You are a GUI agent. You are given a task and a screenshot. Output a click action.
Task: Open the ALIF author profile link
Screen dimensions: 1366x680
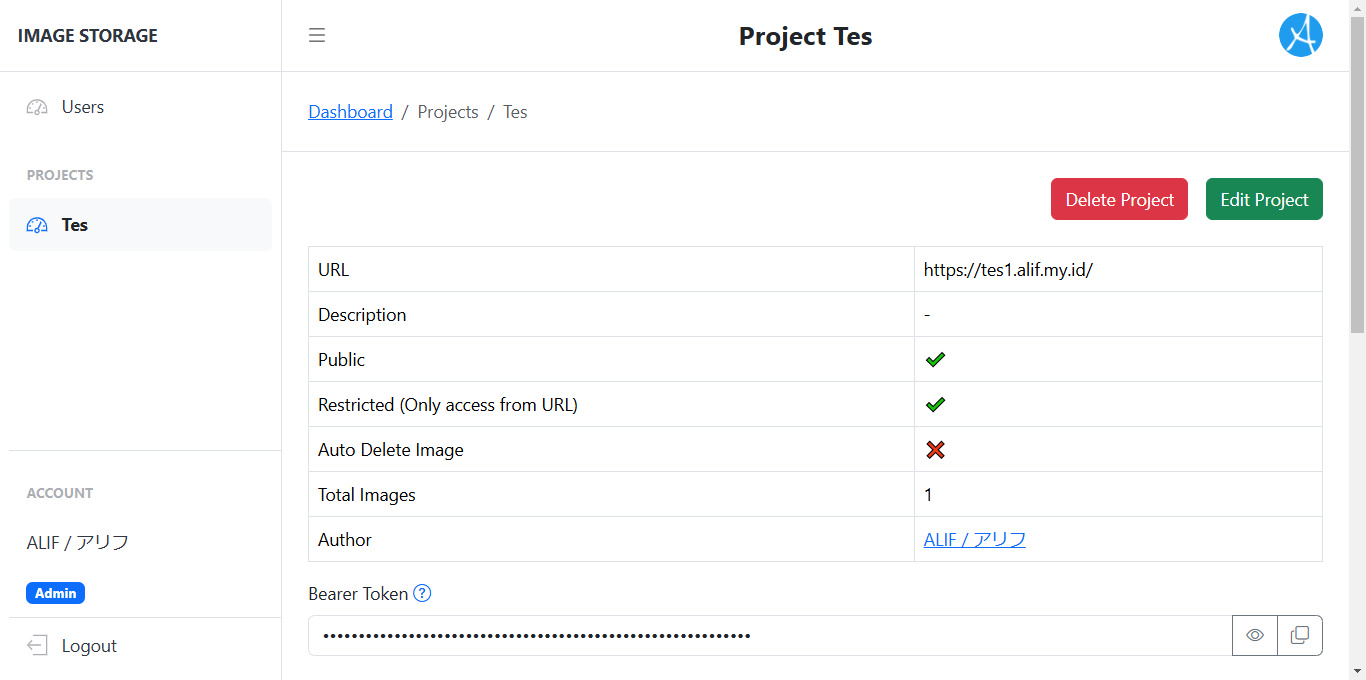coord(974,540)
